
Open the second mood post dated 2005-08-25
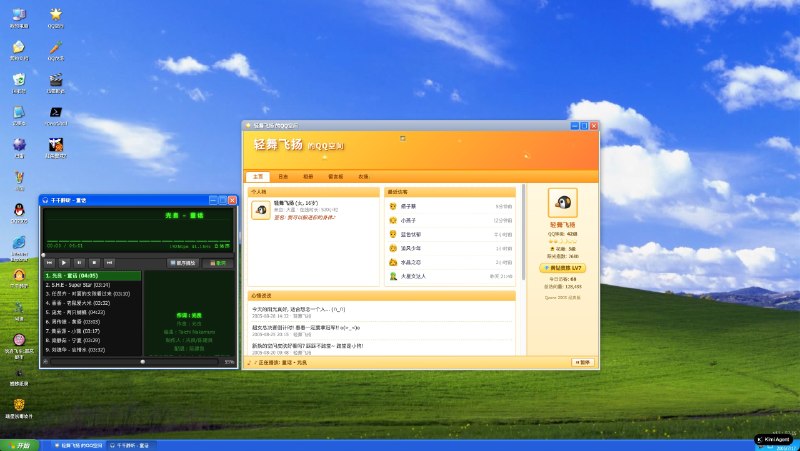coord(381,331)
